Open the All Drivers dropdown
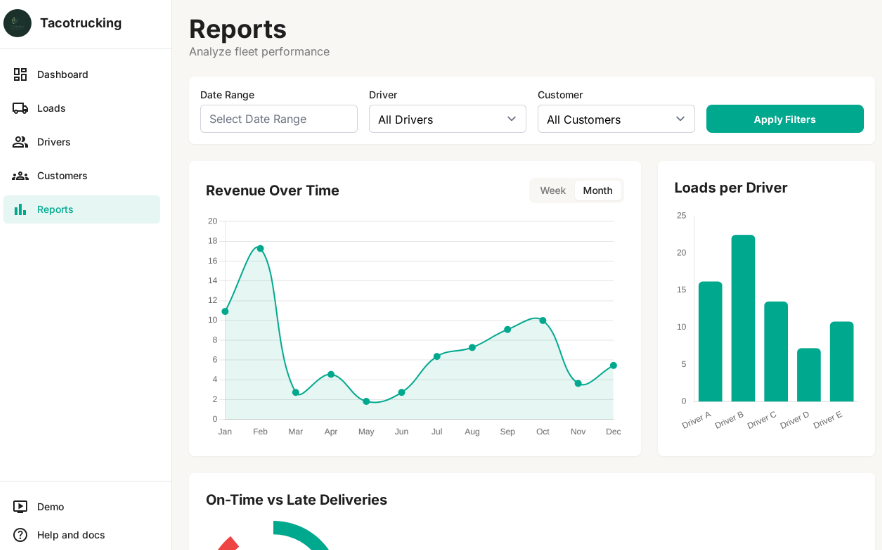Image resolution: width=882 pixels, height=550 pixels. [x=447, y=119]
